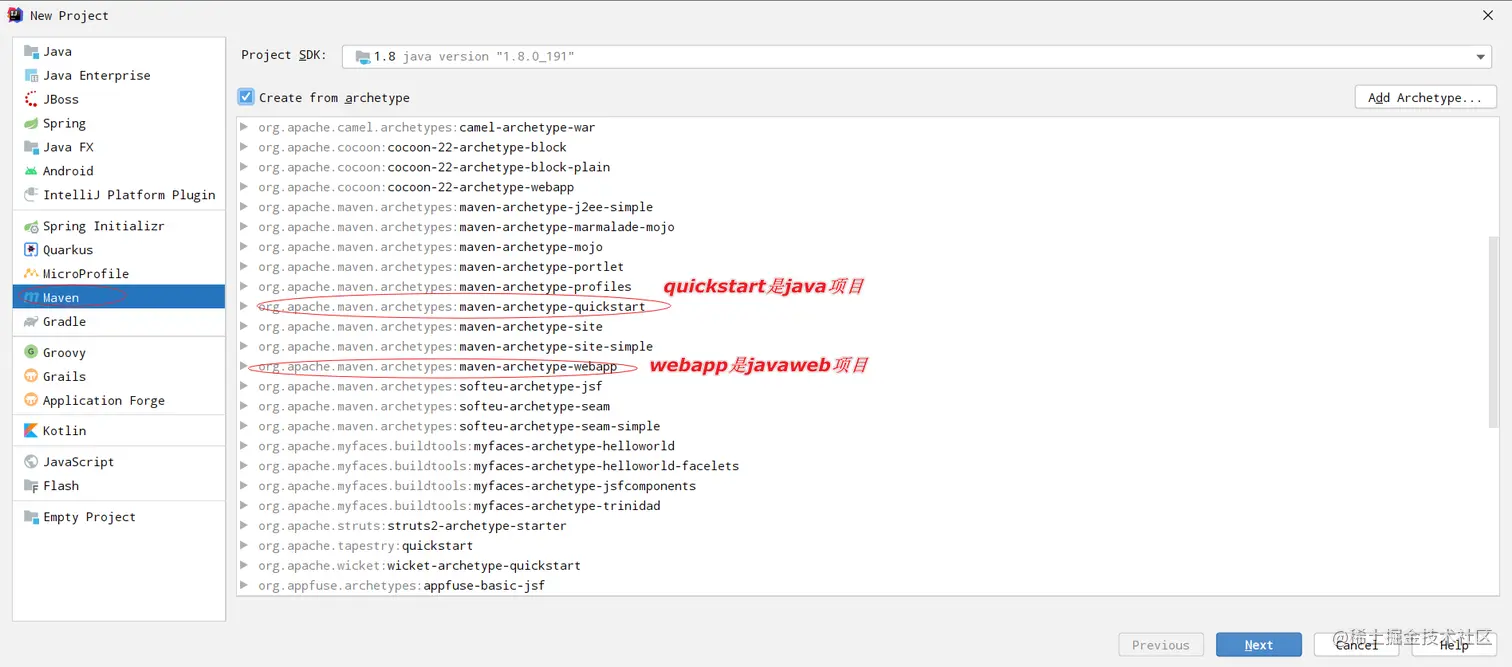Click the MicroProfile icon
This screenshot has width=1512, height=667.
coord(31,273)
